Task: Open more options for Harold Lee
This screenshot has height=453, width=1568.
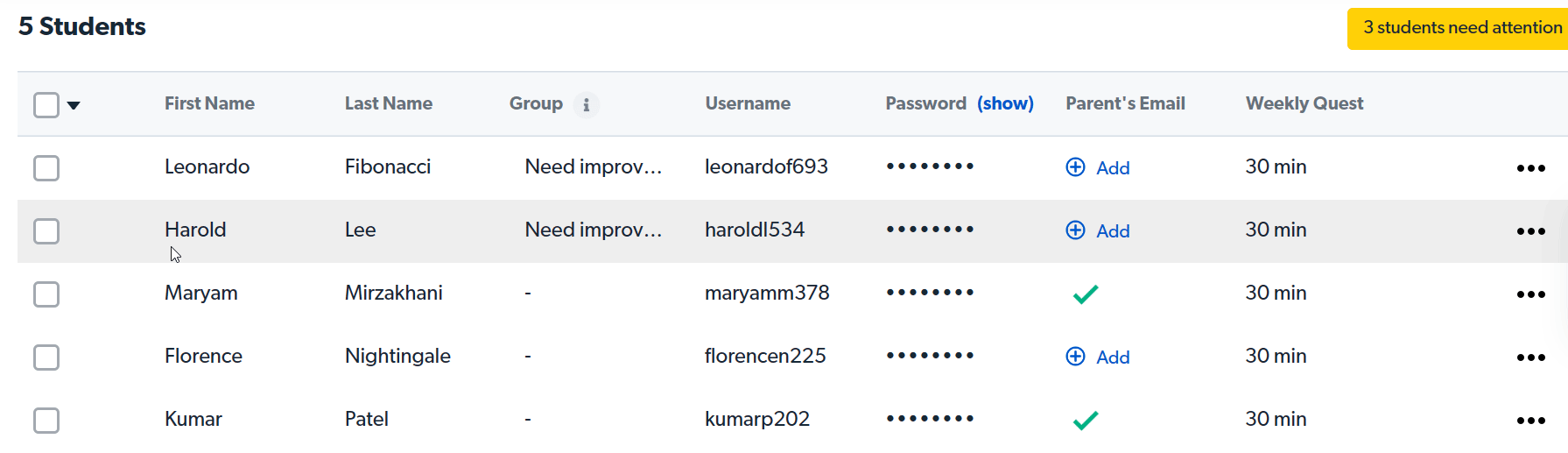Action: [x=1530, y=231]
